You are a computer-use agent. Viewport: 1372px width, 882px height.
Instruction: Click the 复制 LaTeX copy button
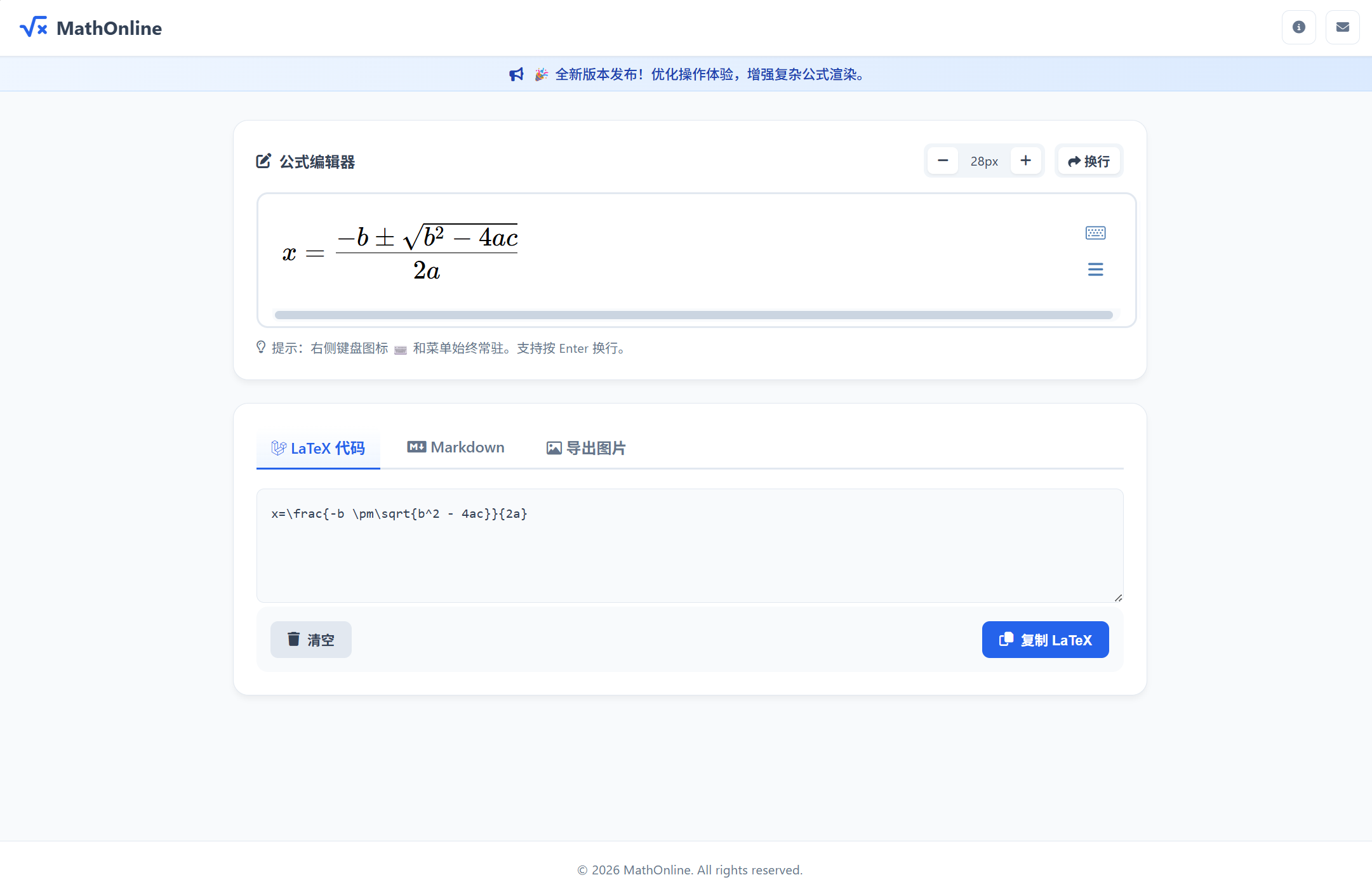1045,639
